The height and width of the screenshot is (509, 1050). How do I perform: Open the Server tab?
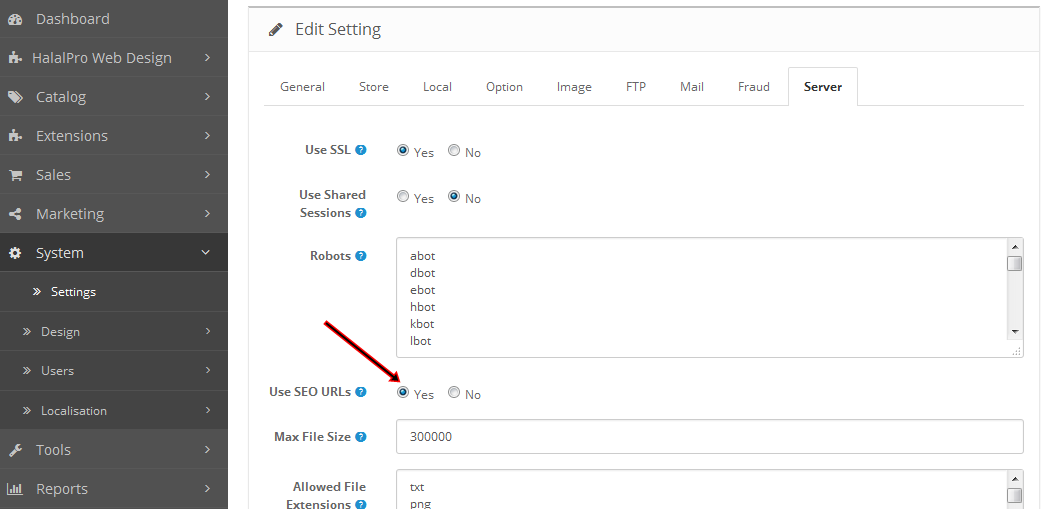[823, 86]
